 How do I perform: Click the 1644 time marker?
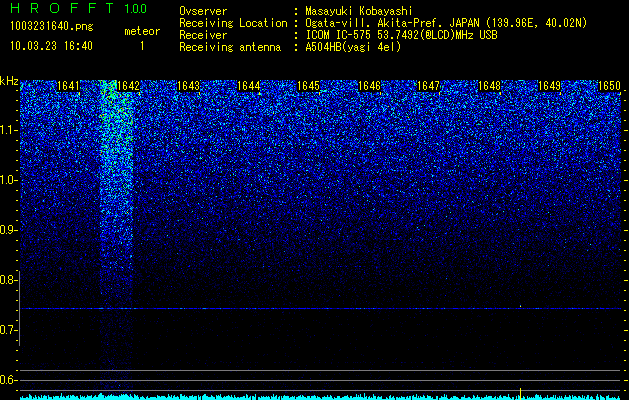tap(249, 86)
